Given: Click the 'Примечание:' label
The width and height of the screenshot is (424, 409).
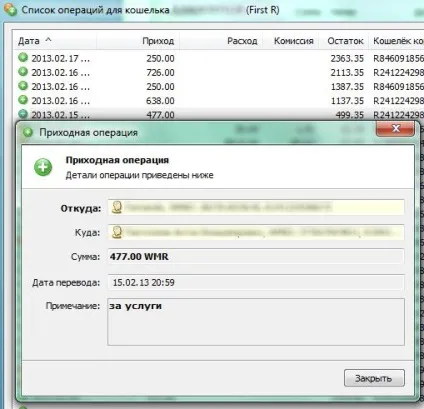Looking at the screenshot, I should (x=73, y=306).
